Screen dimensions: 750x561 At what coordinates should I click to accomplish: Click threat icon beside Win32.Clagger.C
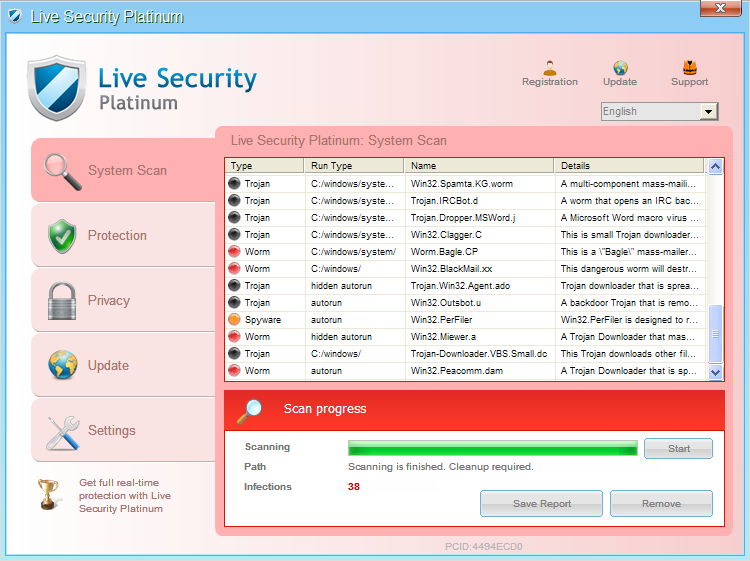(234, 234)
